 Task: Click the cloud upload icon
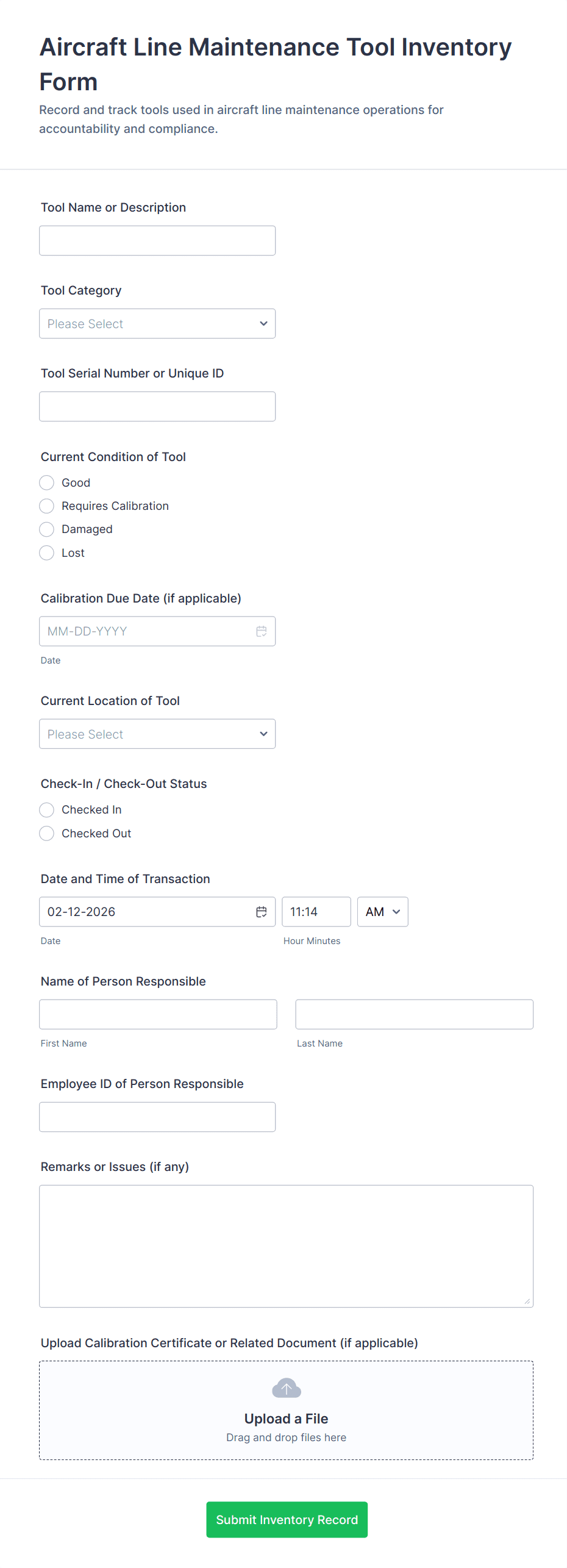[286, 1388]
